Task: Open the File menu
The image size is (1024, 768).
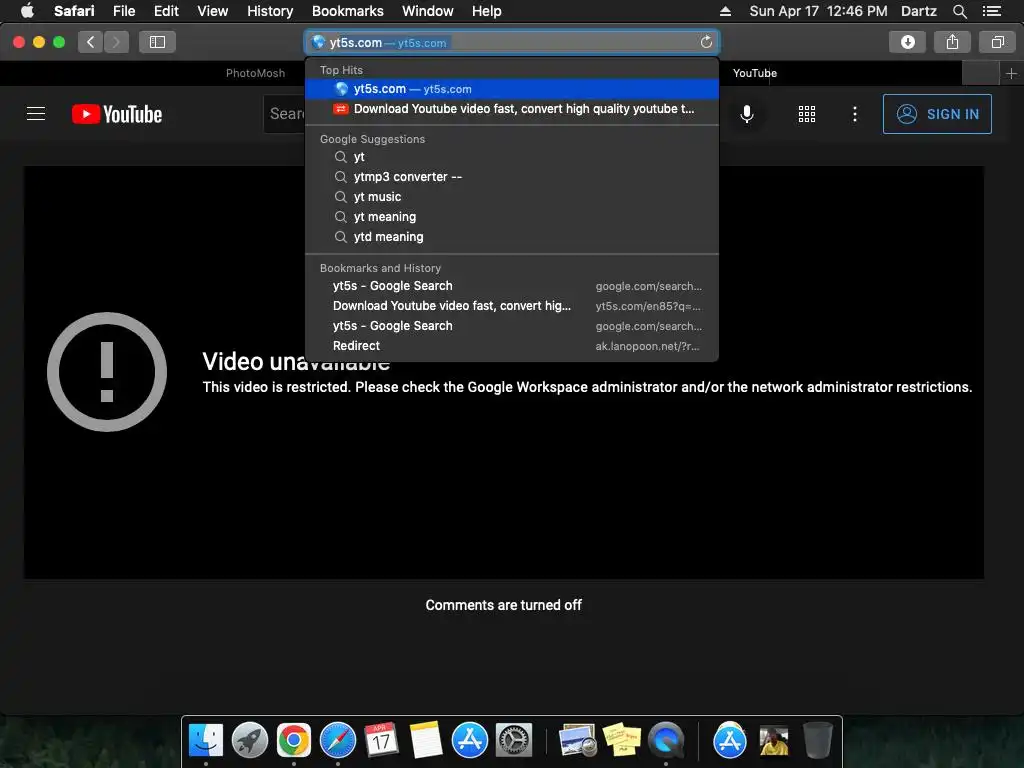Action: (x=124, y=11)
